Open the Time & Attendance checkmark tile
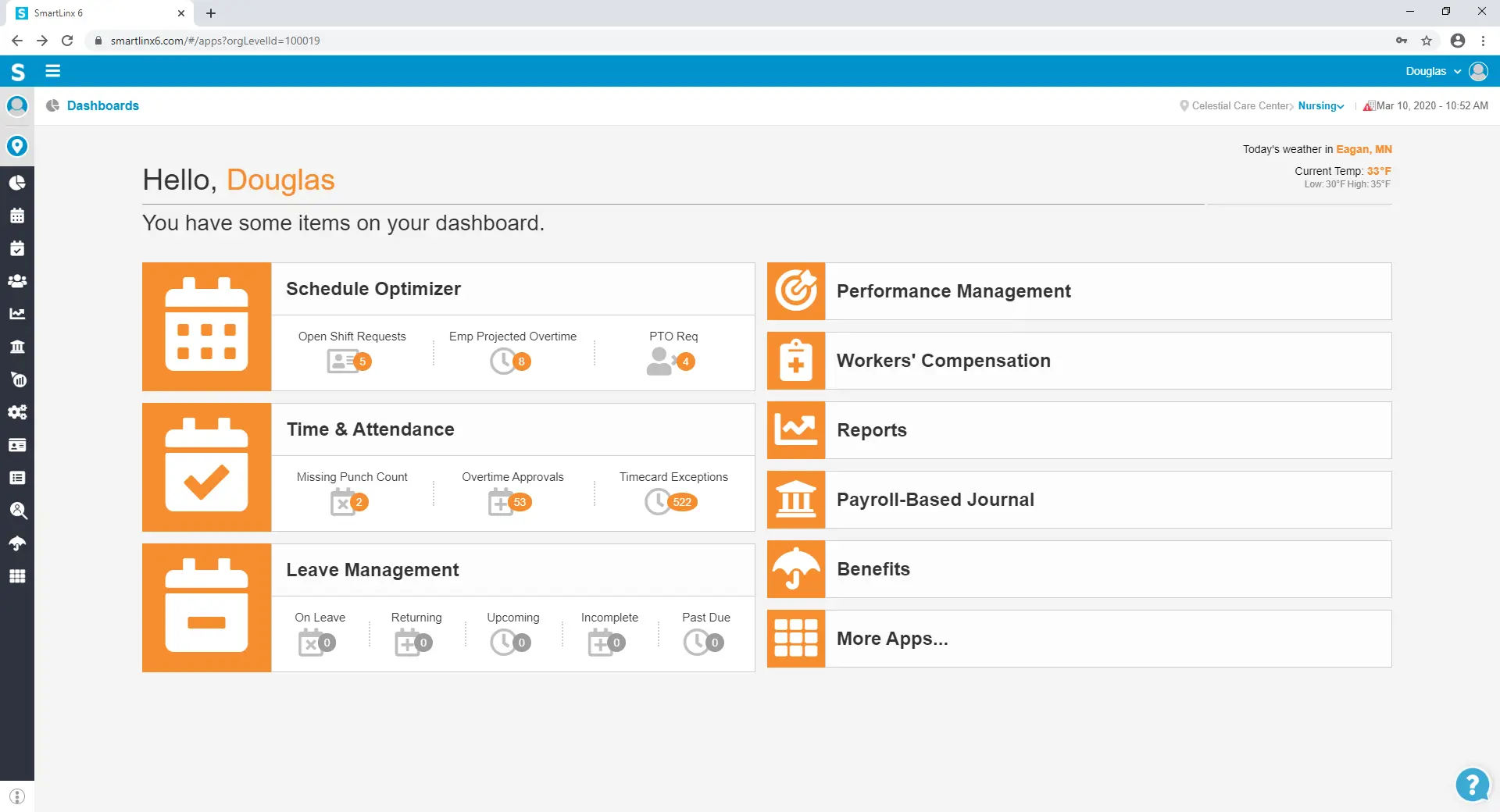 click(x=206, y=467)
